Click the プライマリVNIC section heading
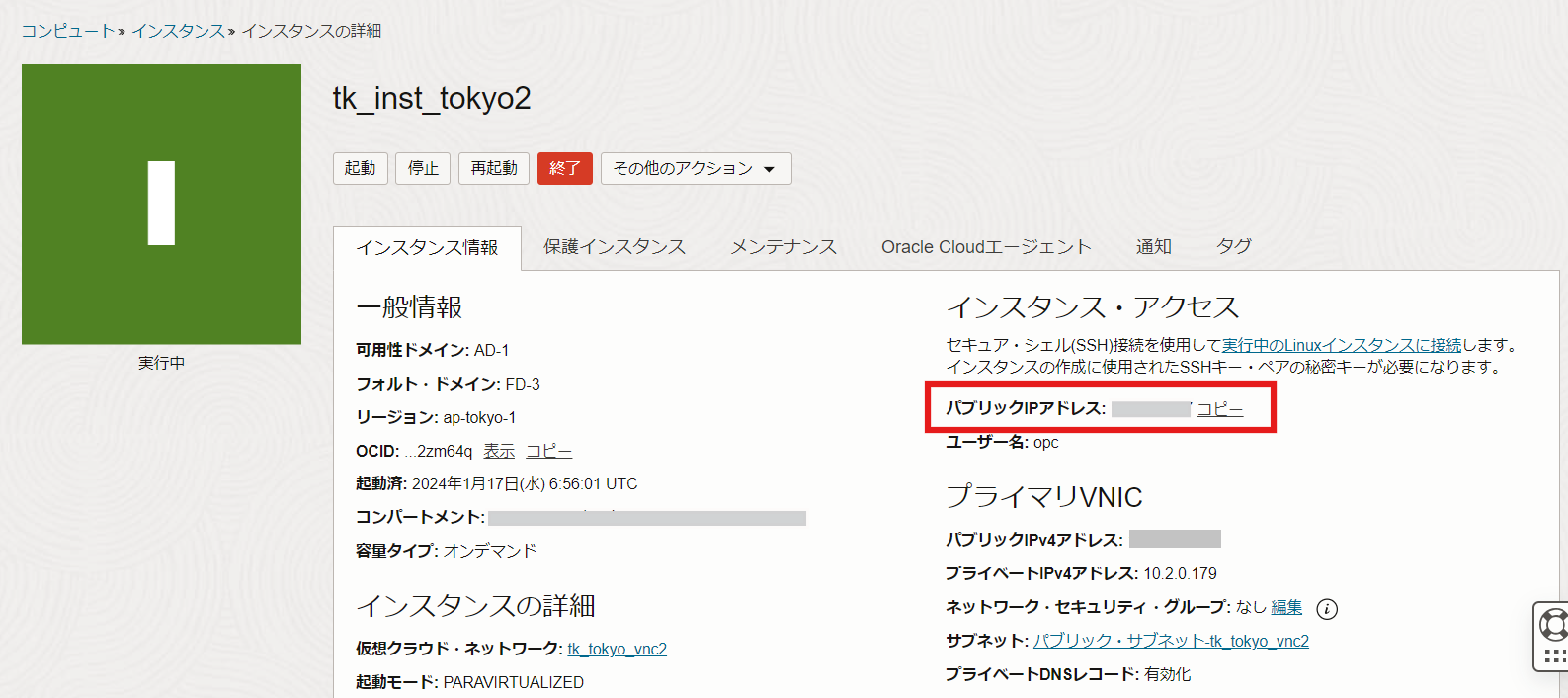 tap(1044, 496)
